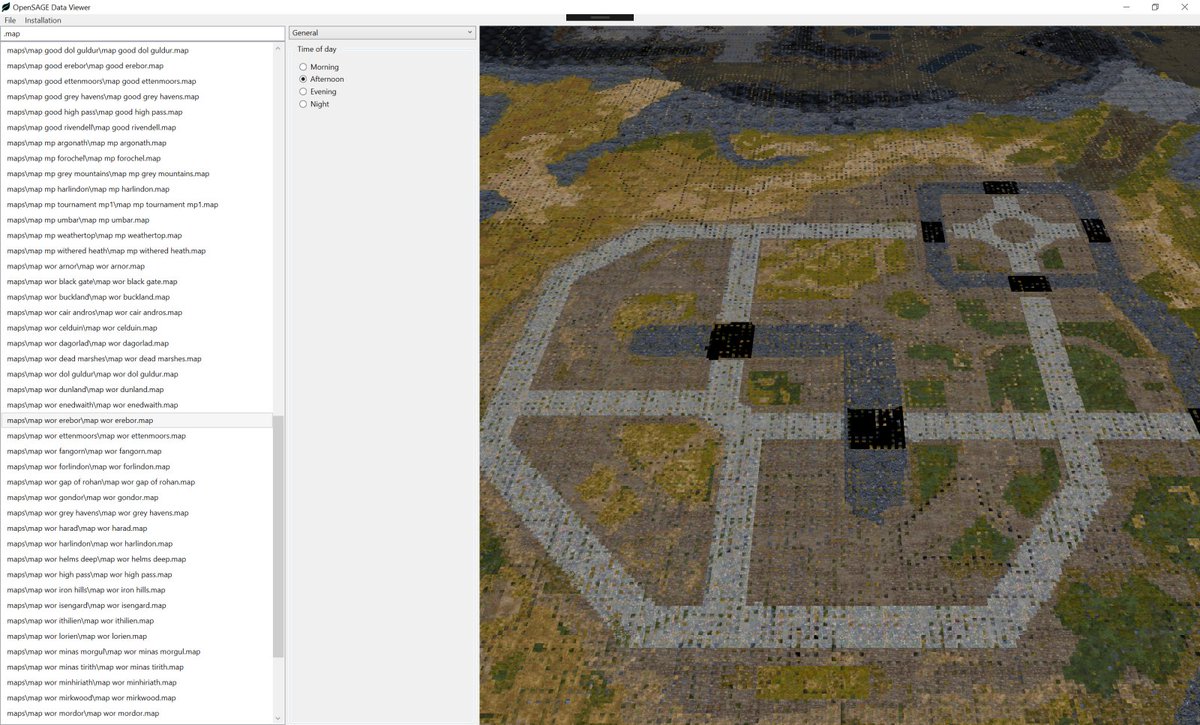
Task: Select map mp argonath.map
Action: [137, 143]
